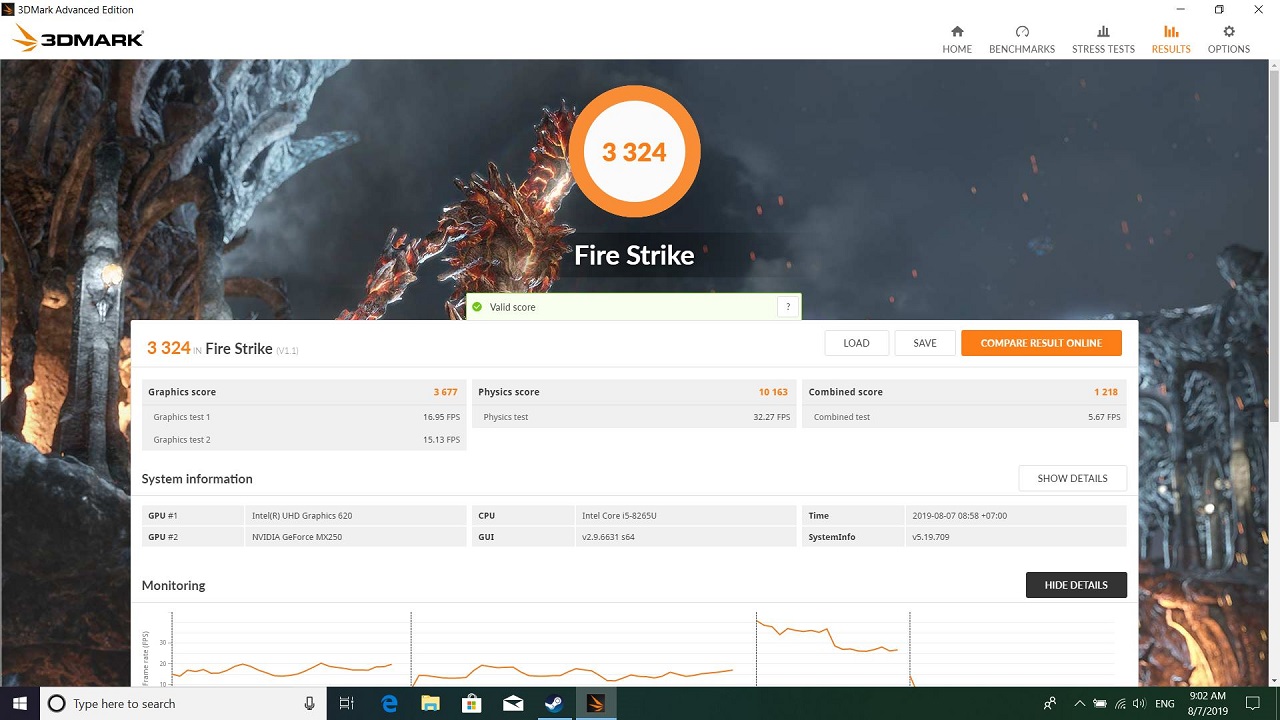Select the Combined score value 1 218
This screenshot has width=1280, height=720.
[x=1106, y=392]
